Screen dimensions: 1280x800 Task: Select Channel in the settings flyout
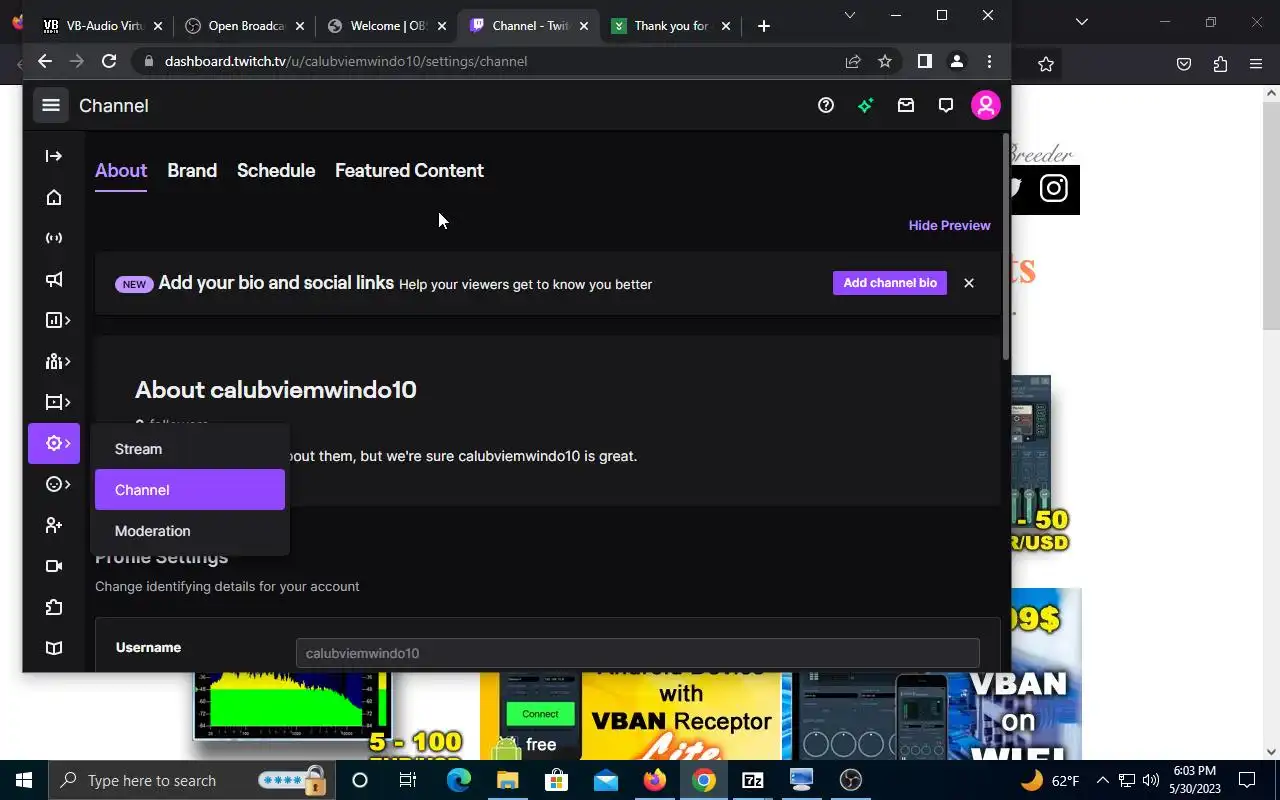(190, 490)
